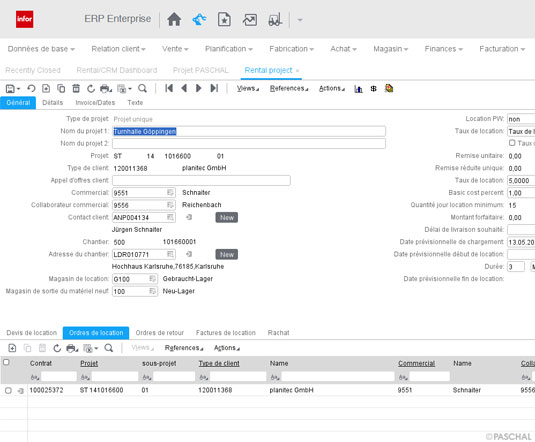The width and height of the screenshot is (535, 442).
Task: Print from the main toolbar
Action: pos(105,89)
